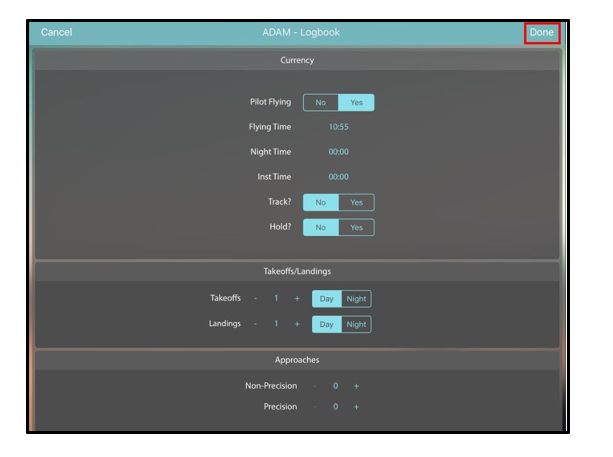Increase Non-Precision approaches count
Screen dimensions: 613x457
click(x=355, y=386)
